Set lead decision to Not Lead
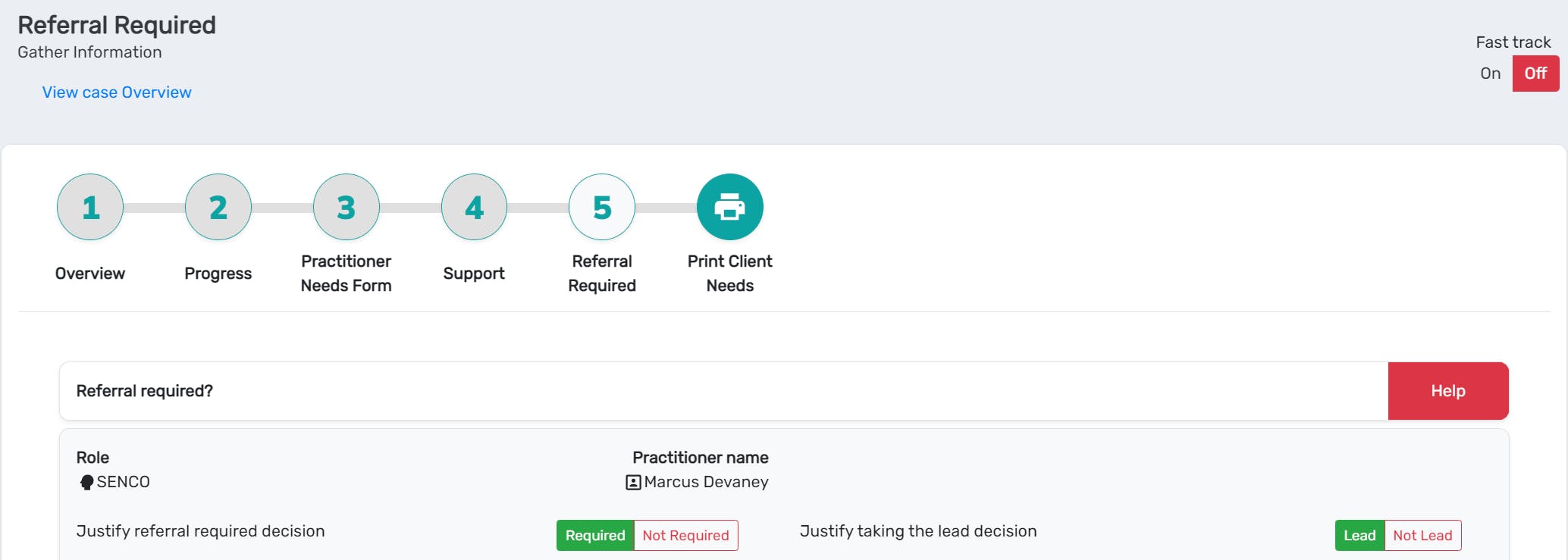Image resolution: width=1568 pixels, height=560 pixels. [1422, 535]
